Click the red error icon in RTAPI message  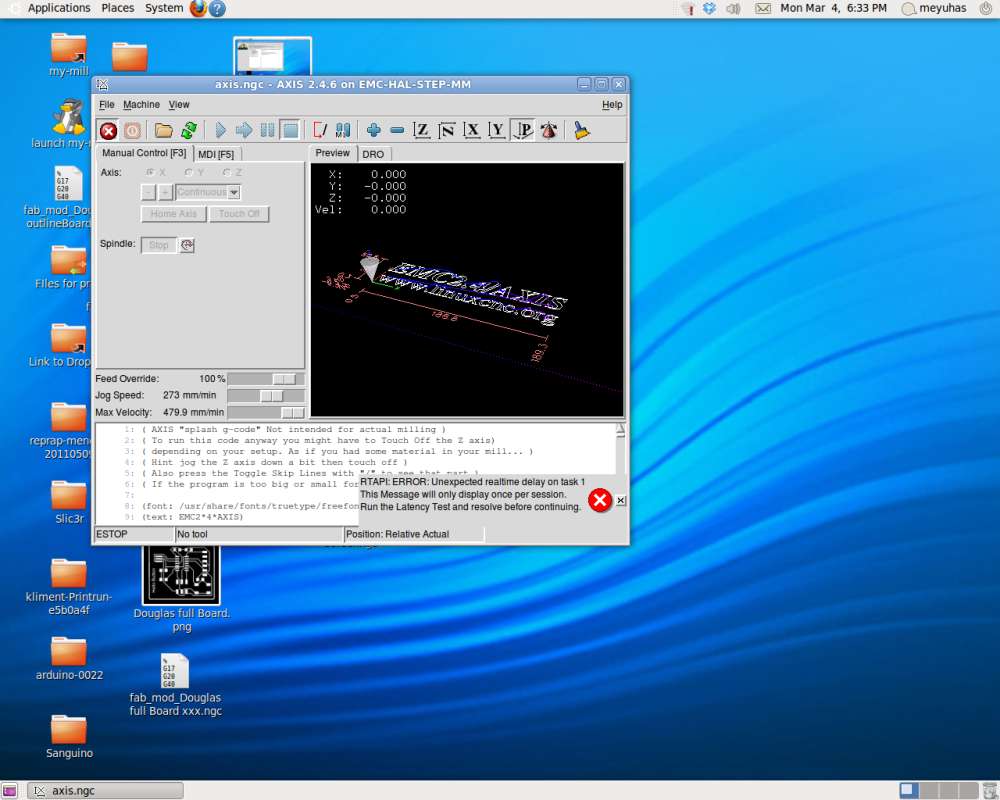click(599, 500)
